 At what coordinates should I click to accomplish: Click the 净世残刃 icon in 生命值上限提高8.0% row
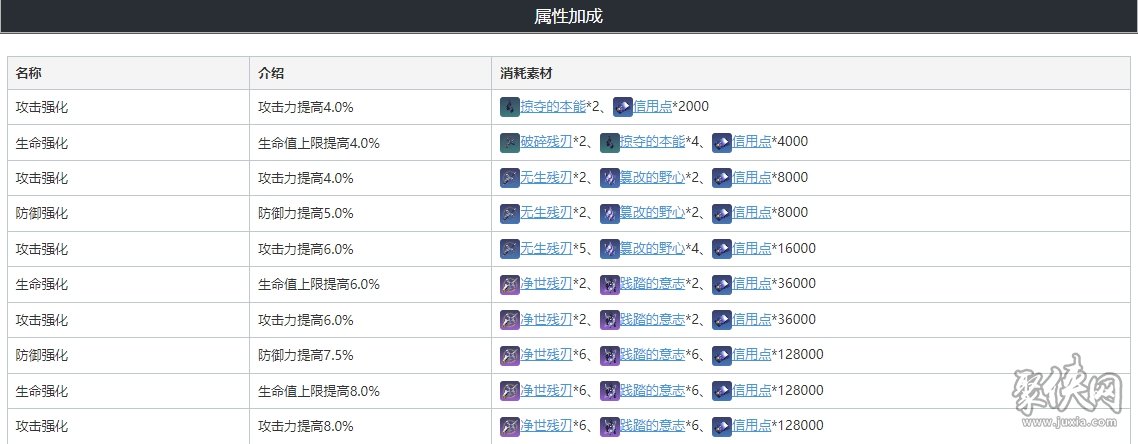pyautogui.click(x=509, y=391)
